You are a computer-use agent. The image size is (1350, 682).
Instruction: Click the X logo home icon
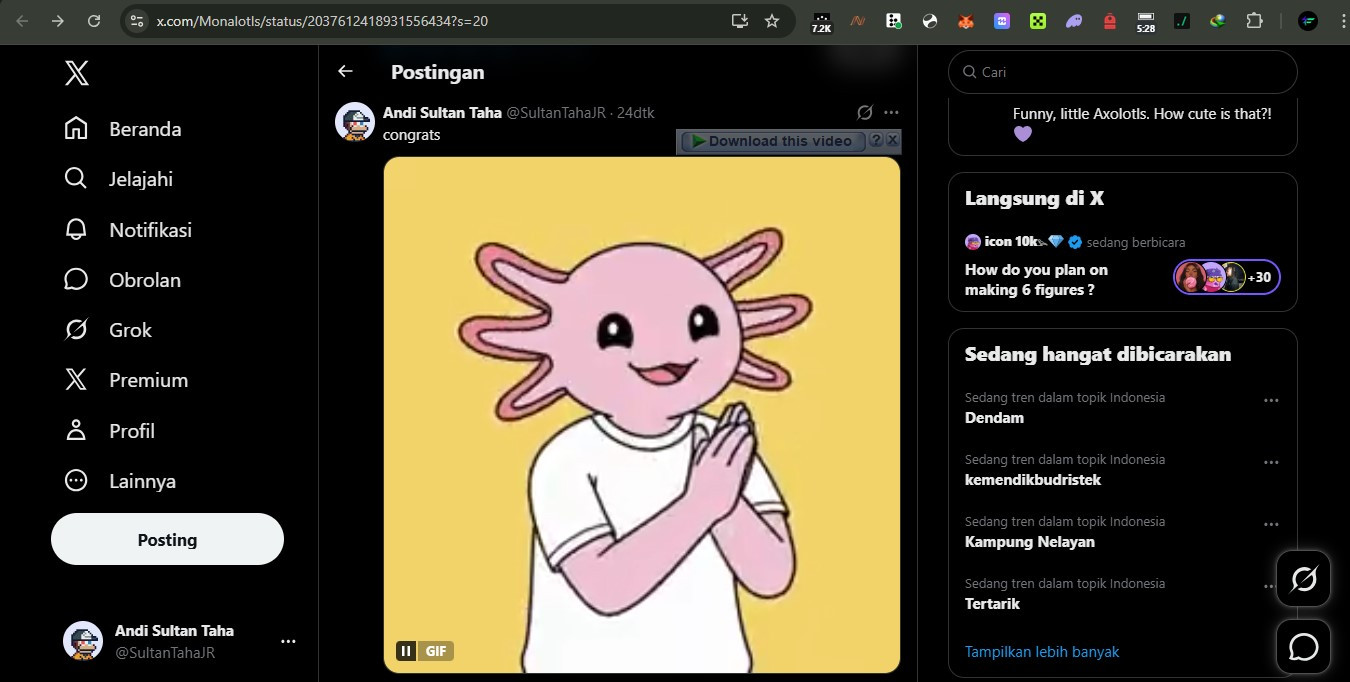(77, 72)
